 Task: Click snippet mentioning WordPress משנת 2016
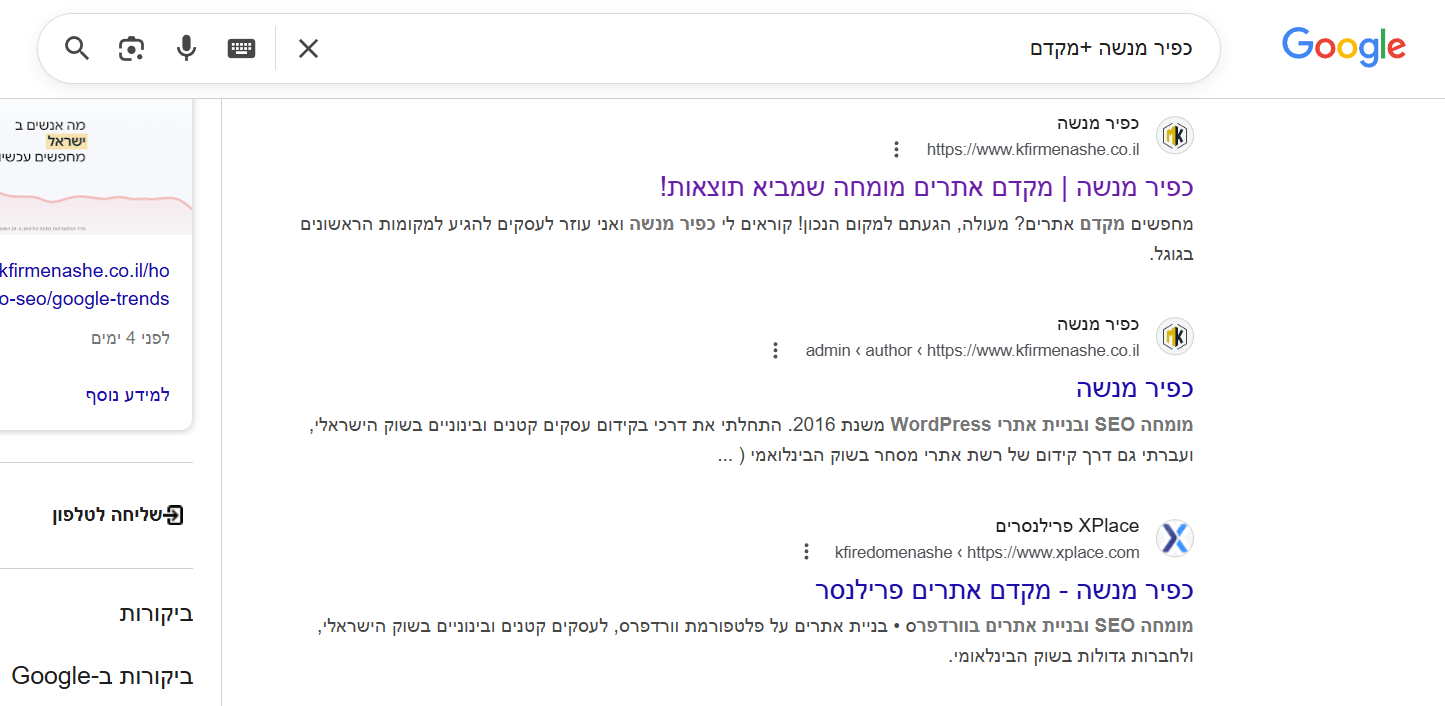click(751, 440)
